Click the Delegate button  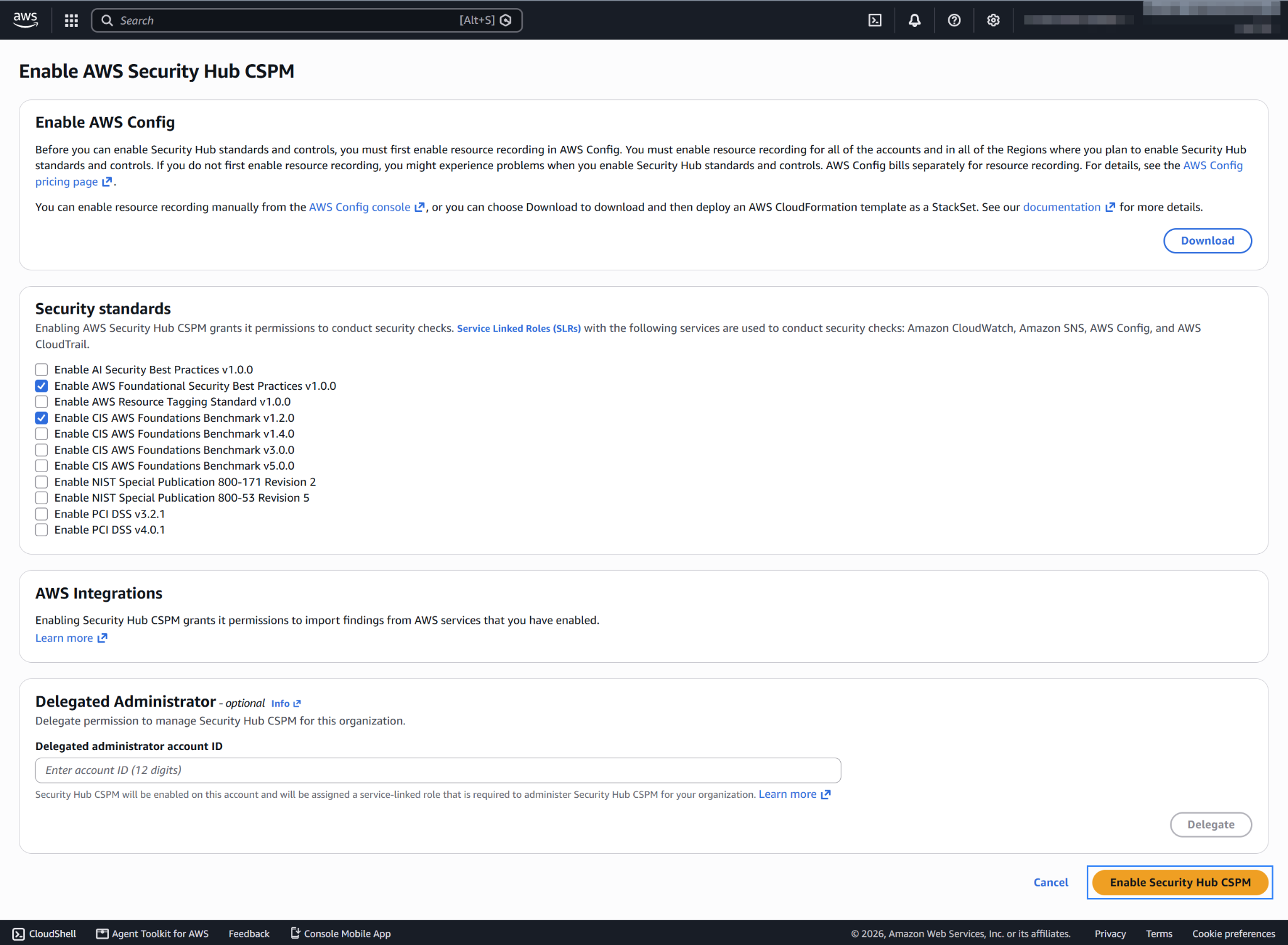[x=1210, y=824]
